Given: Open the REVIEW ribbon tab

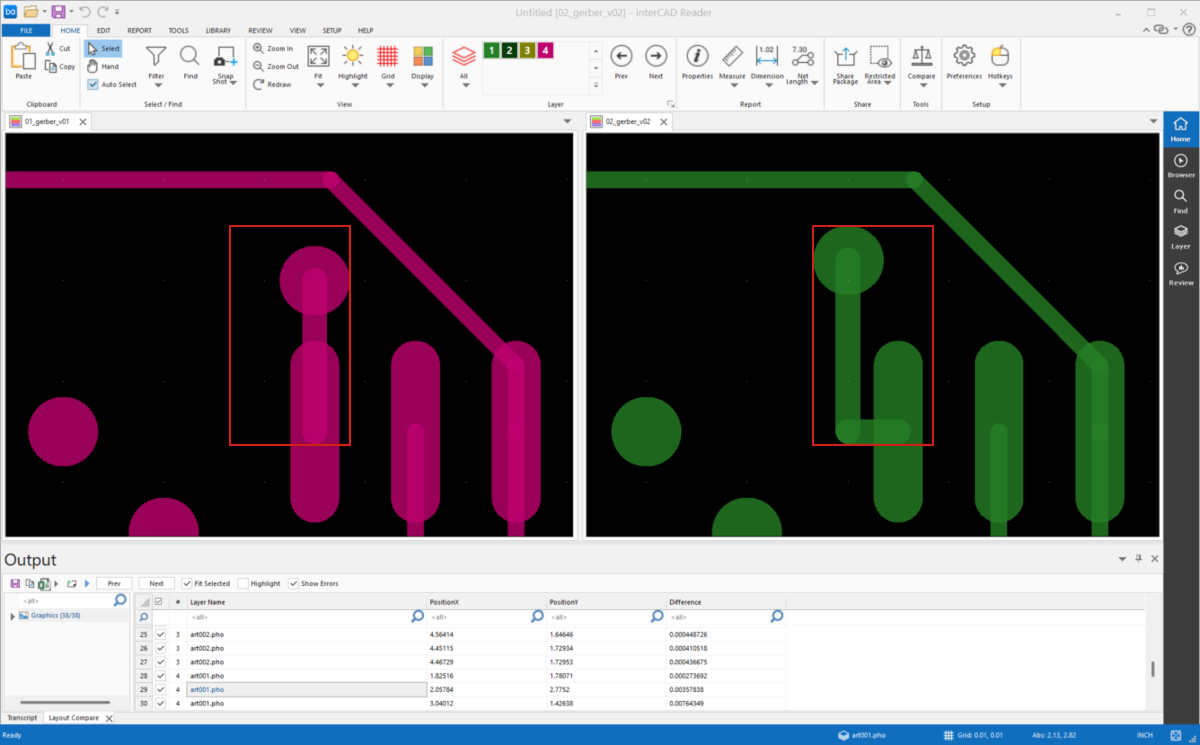Looking at the screenshot, I should pos(260,31).
